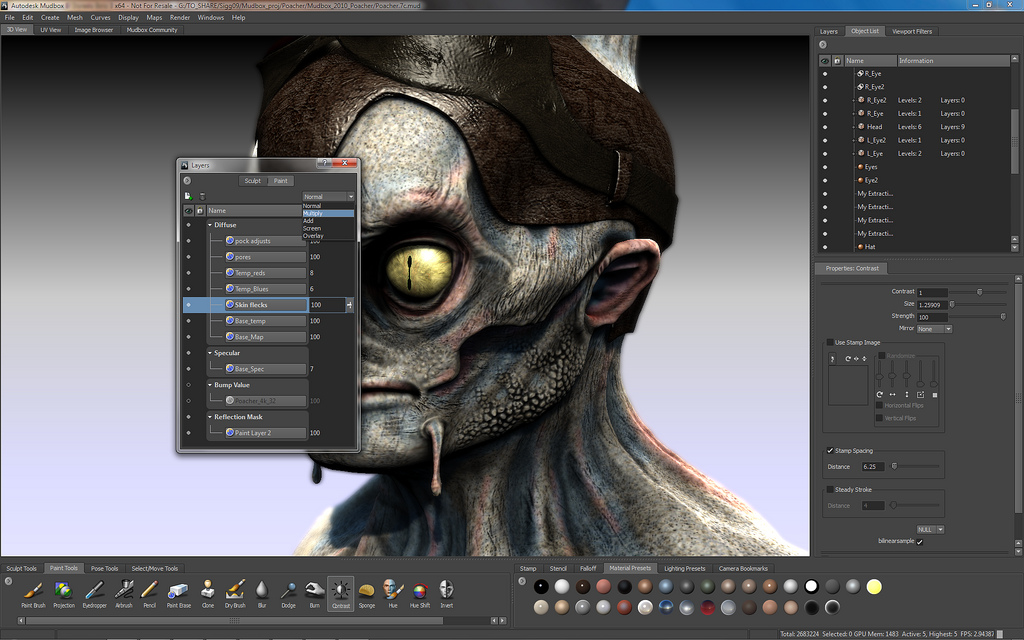Select the Projection tool
Screen dimensions: 1024x640
click(63, 594)
